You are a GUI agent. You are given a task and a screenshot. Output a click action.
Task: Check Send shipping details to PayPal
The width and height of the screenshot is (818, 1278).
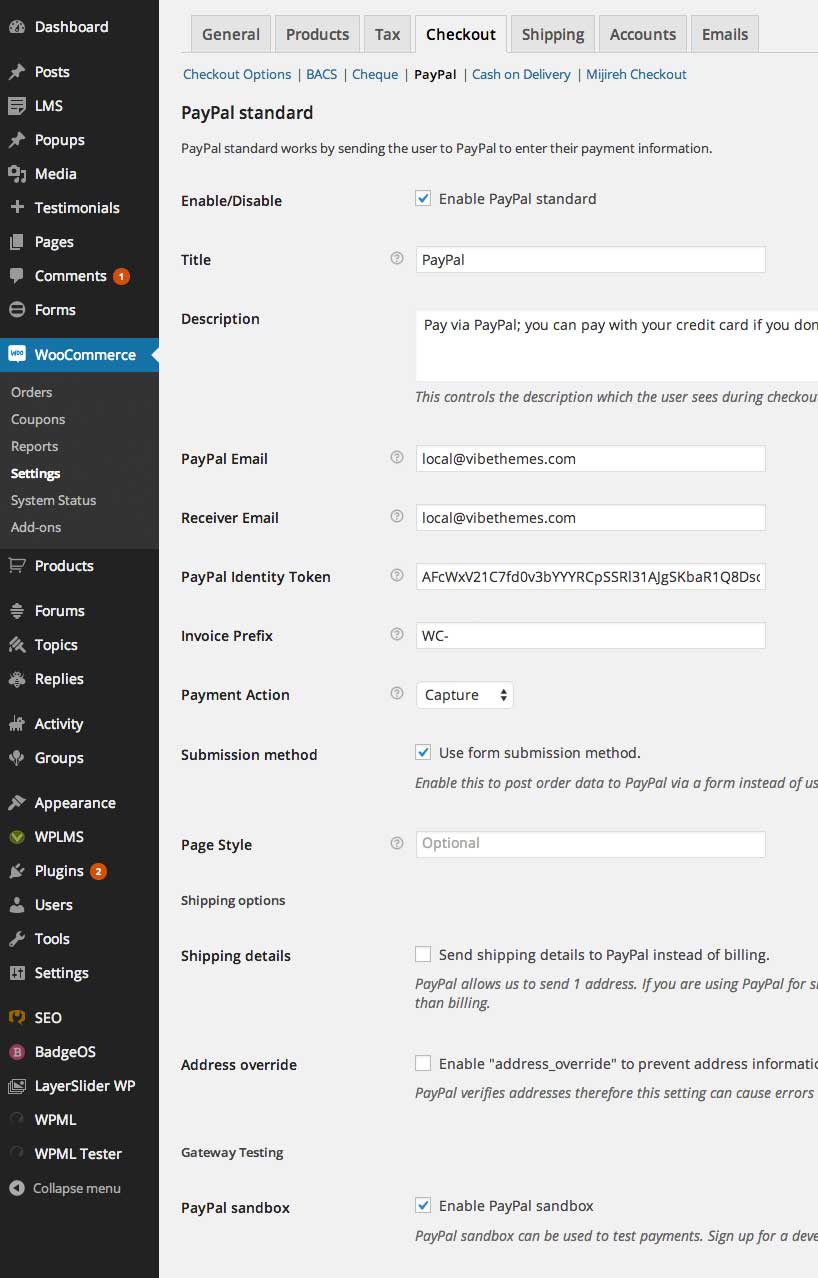423,955
